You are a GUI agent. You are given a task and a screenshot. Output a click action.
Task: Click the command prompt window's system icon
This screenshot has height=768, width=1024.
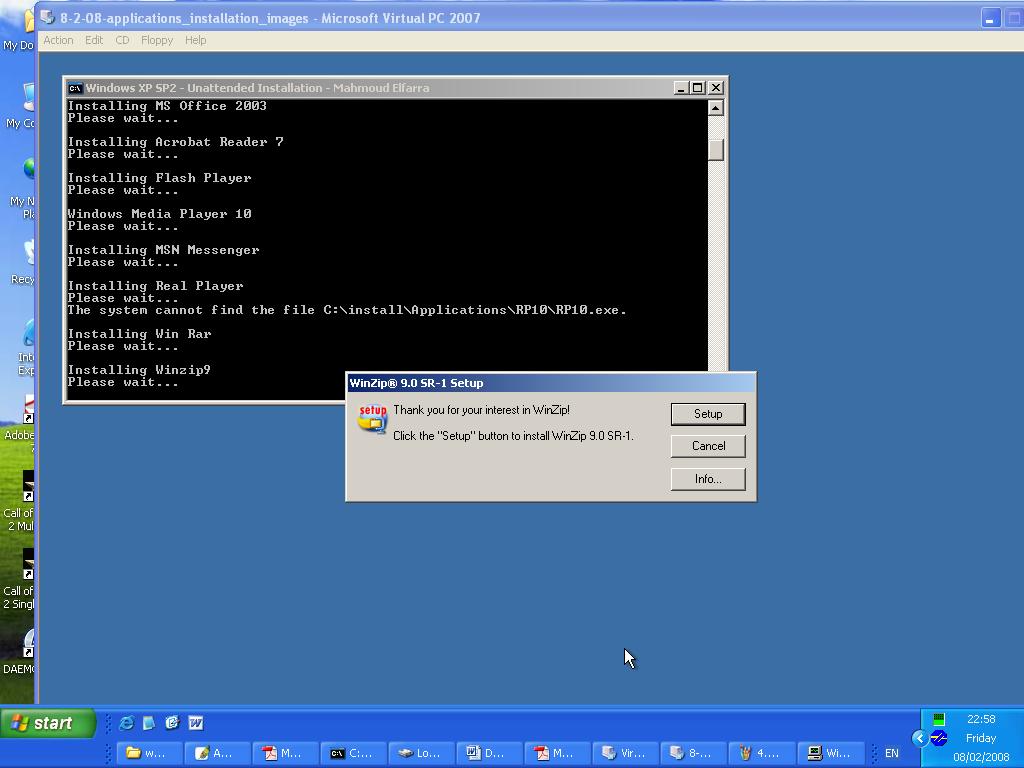tap(75, 88)
